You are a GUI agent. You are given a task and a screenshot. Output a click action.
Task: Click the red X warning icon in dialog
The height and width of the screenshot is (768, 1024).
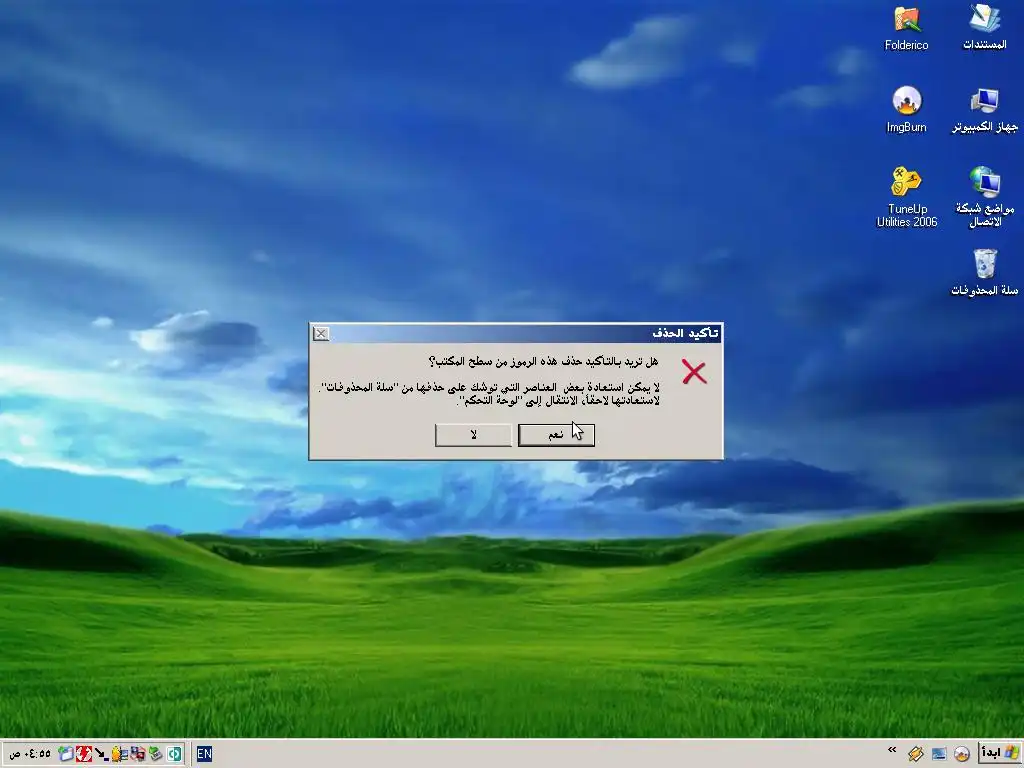(x=694, y=372)
